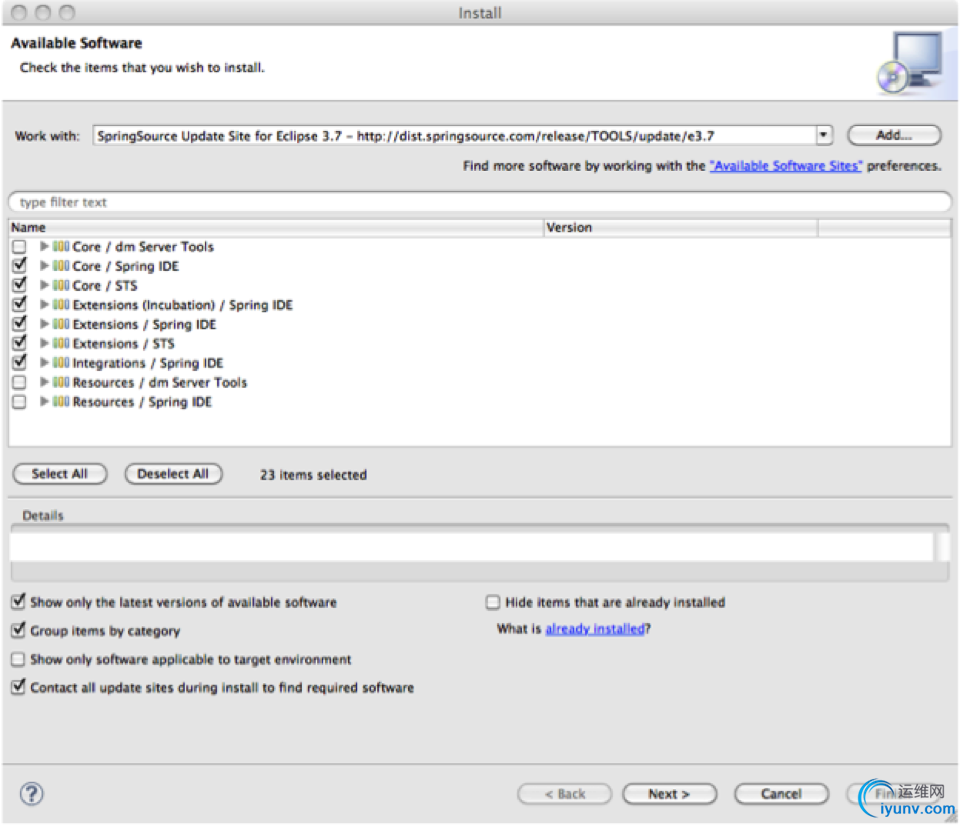The height and width of the screenshot is (825, 961).
Task: Click the Extensions / STS category icon
Action: coord(61,343)
